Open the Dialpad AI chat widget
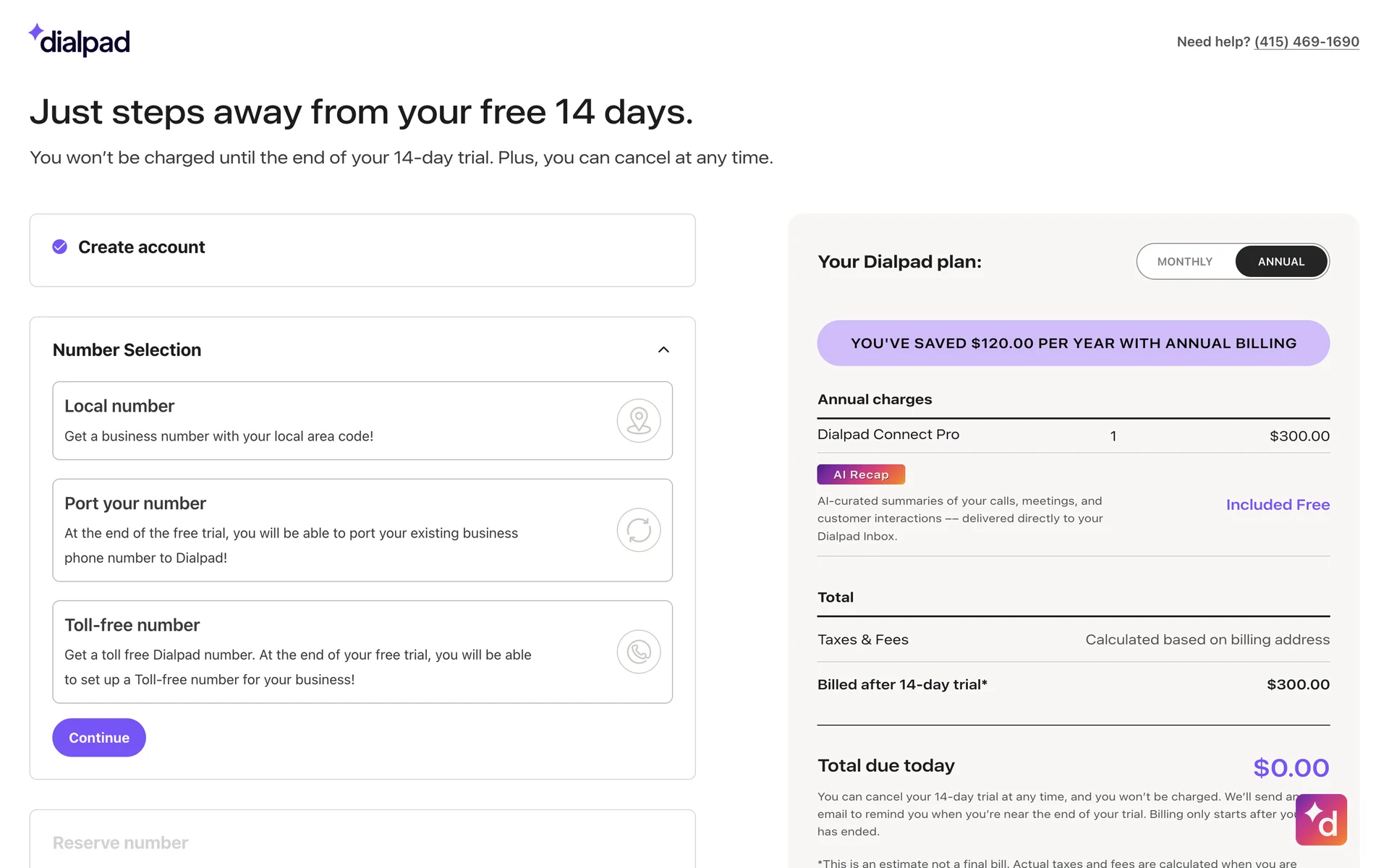1389x868 pixels. (1320, 820)
